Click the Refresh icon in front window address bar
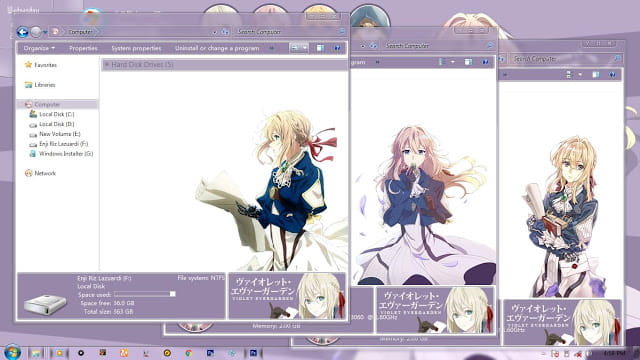640x360 pixels. 225,32
